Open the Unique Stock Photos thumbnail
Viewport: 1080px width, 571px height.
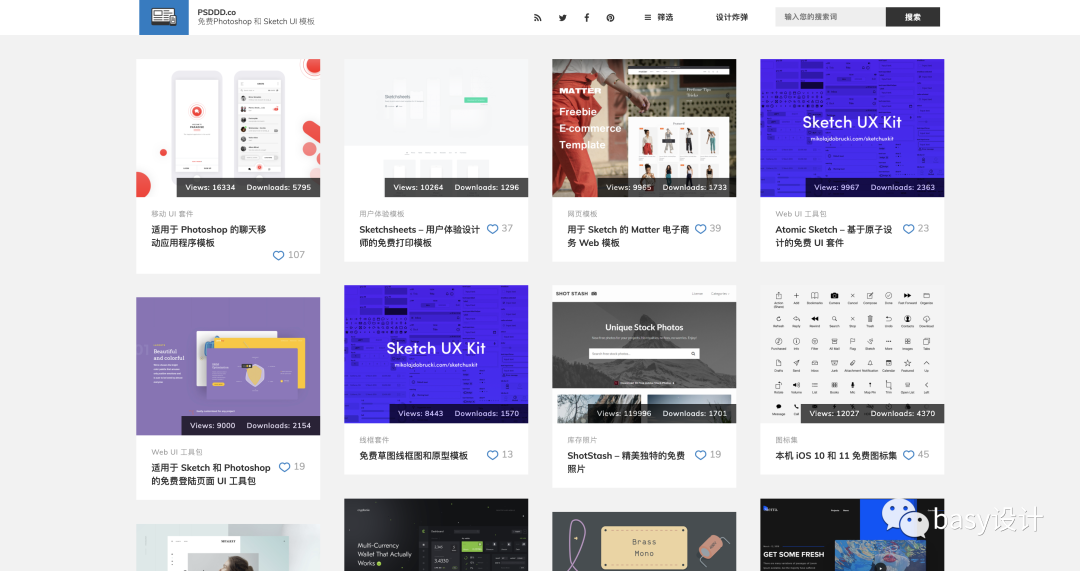644,353
